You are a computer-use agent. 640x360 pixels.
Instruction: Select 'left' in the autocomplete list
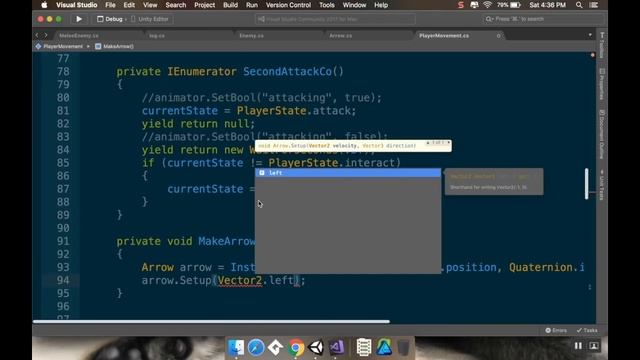(348, 173)
